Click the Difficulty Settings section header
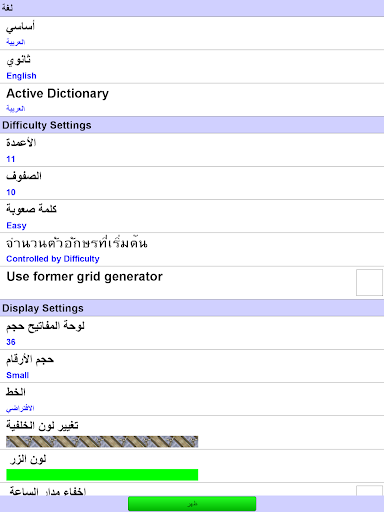This screenshot has width=384, height=512. [x=192, y=125]
